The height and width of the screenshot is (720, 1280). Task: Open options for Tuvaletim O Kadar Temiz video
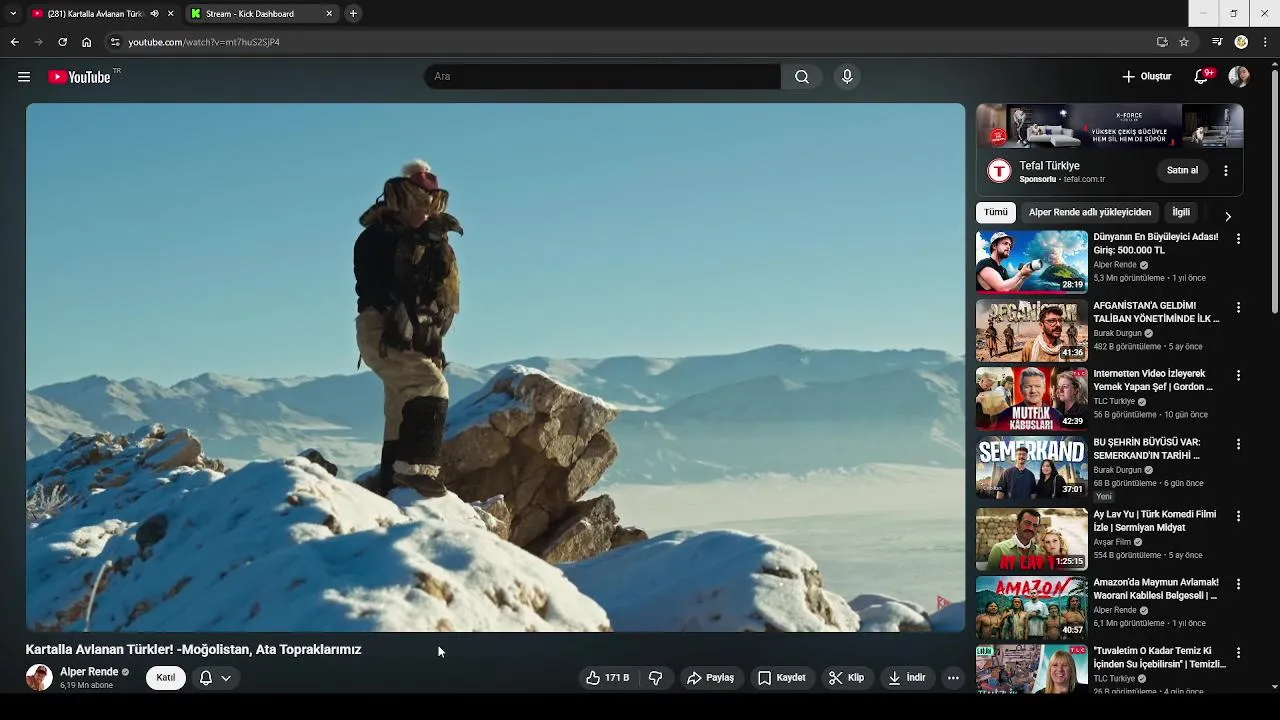(1238, 652)
